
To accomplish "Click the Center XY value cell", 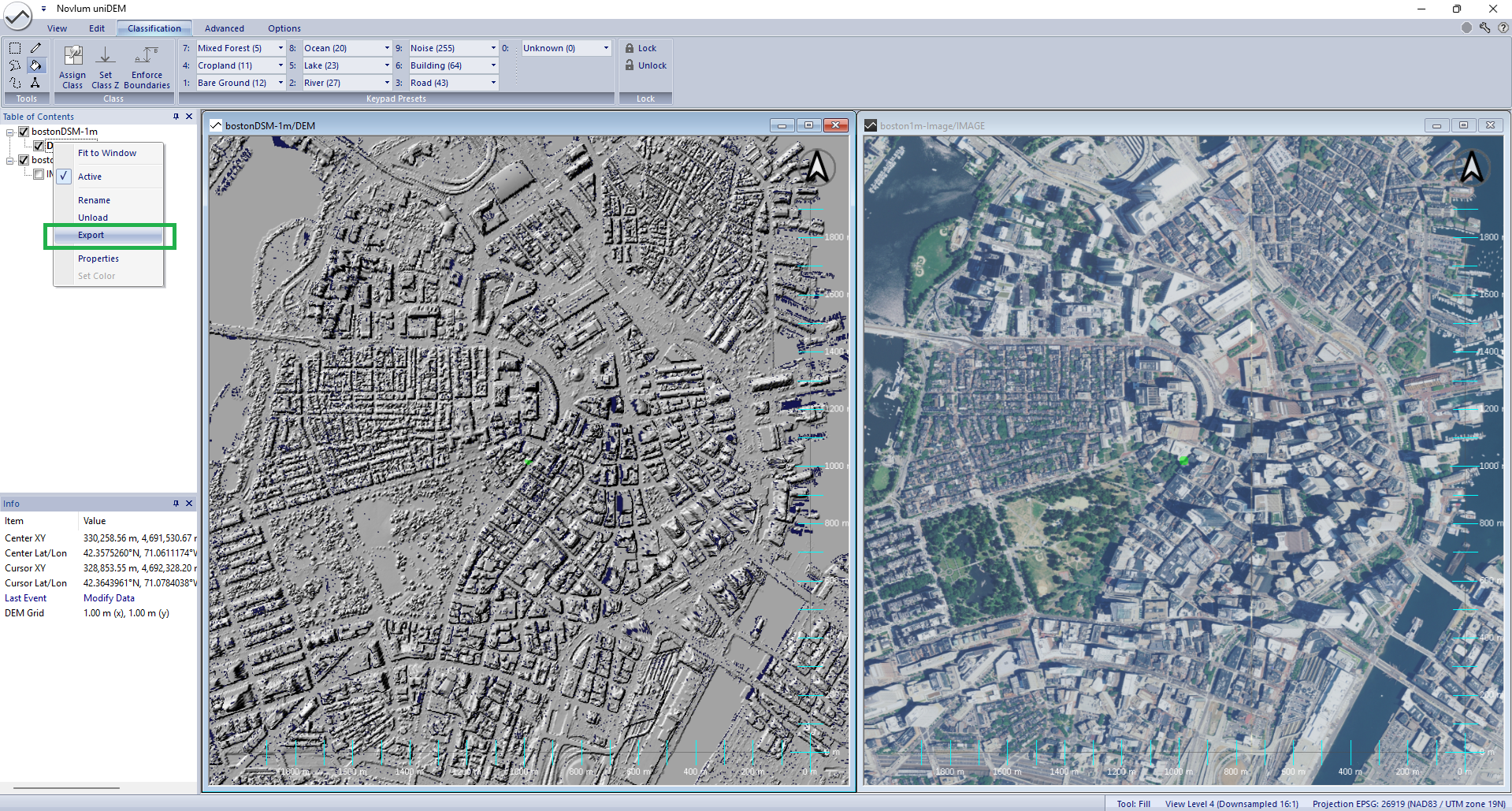I will point(139,538).
